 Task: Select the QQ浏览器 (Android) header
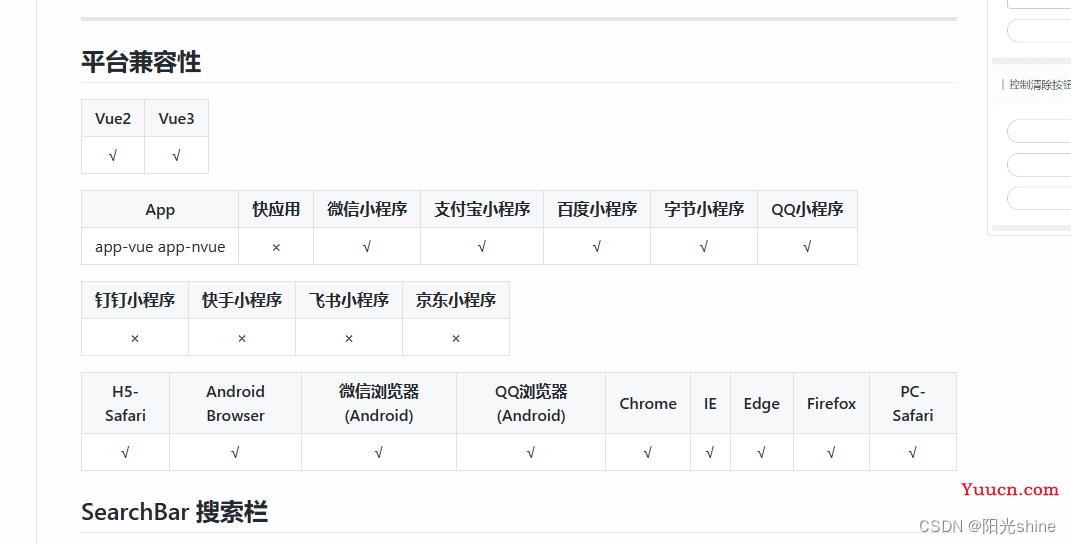[531, 403]
